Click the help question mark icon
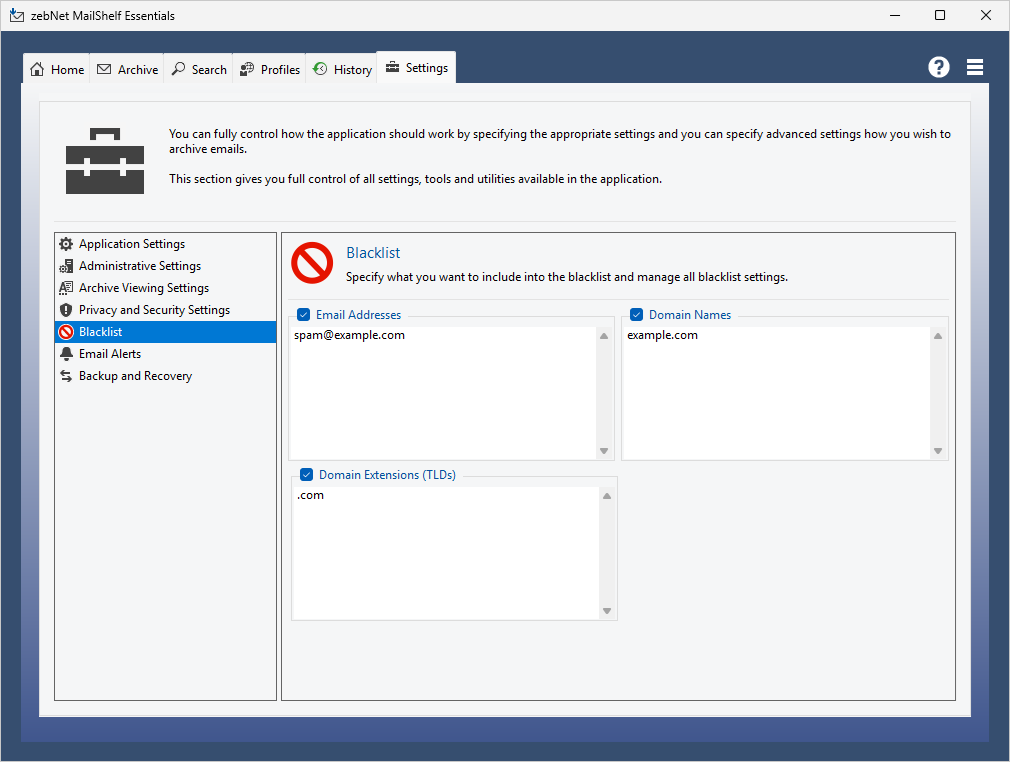Screen dimensions: 1010x762 click(x=938, y=67)
